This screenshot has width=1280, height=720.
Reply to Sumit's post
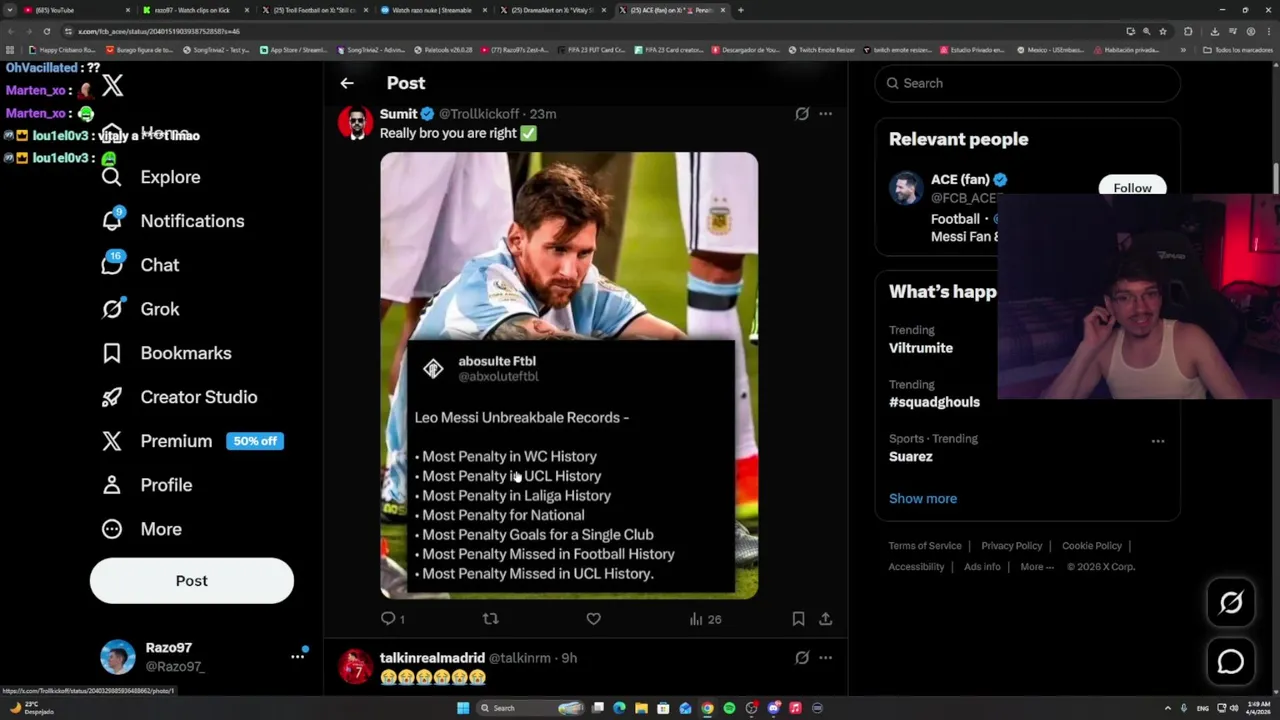[393, 619]
